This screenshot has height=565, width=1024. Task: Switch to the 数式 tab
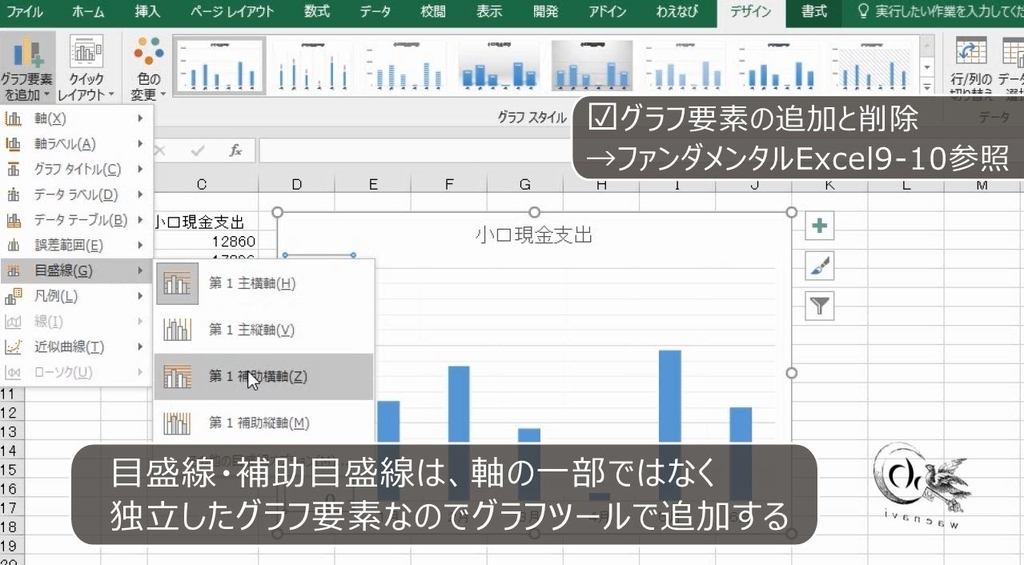[x=317, y=12]
